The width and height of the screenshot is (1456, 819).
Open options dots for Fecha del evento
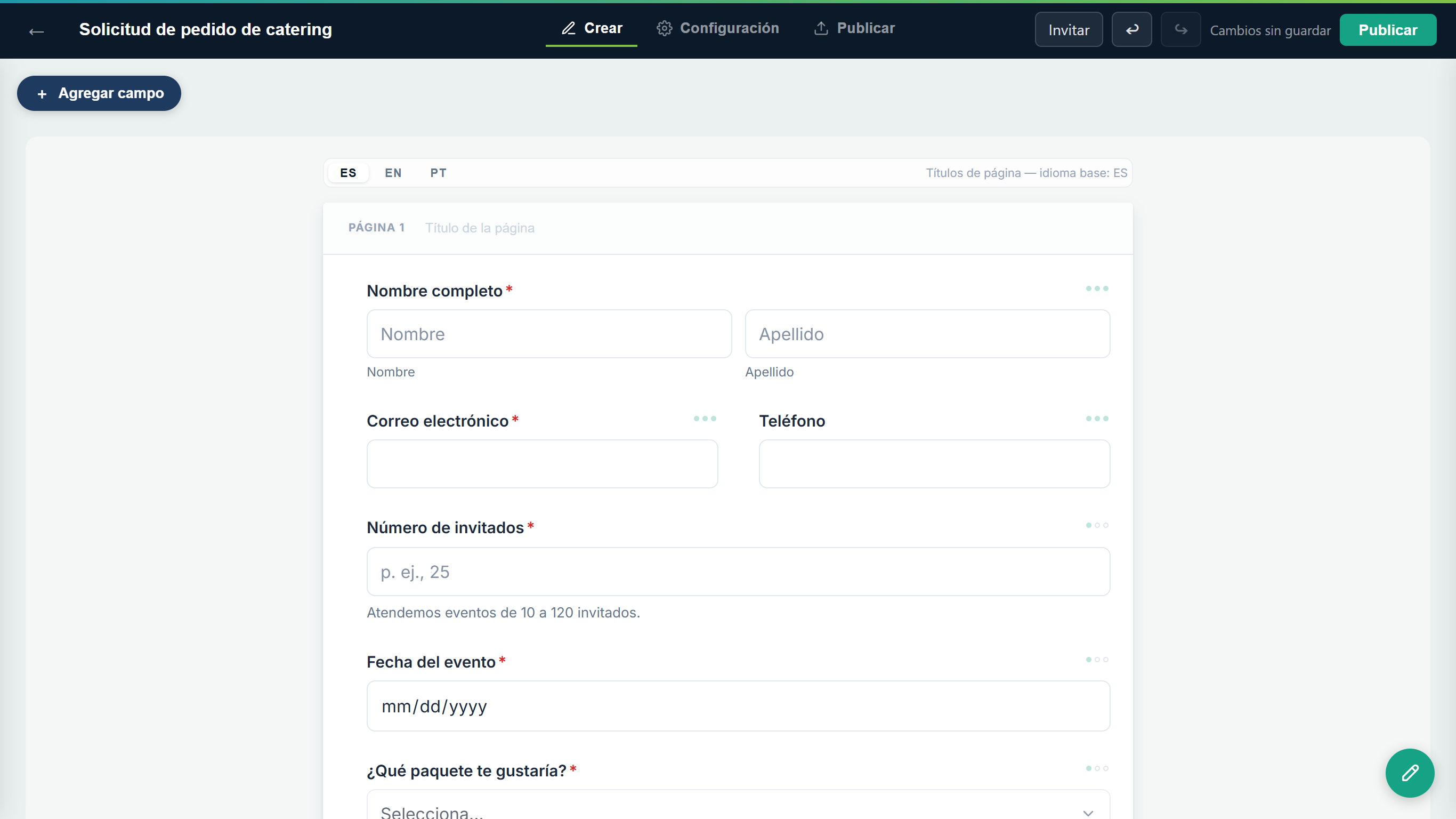point(1096,660)
